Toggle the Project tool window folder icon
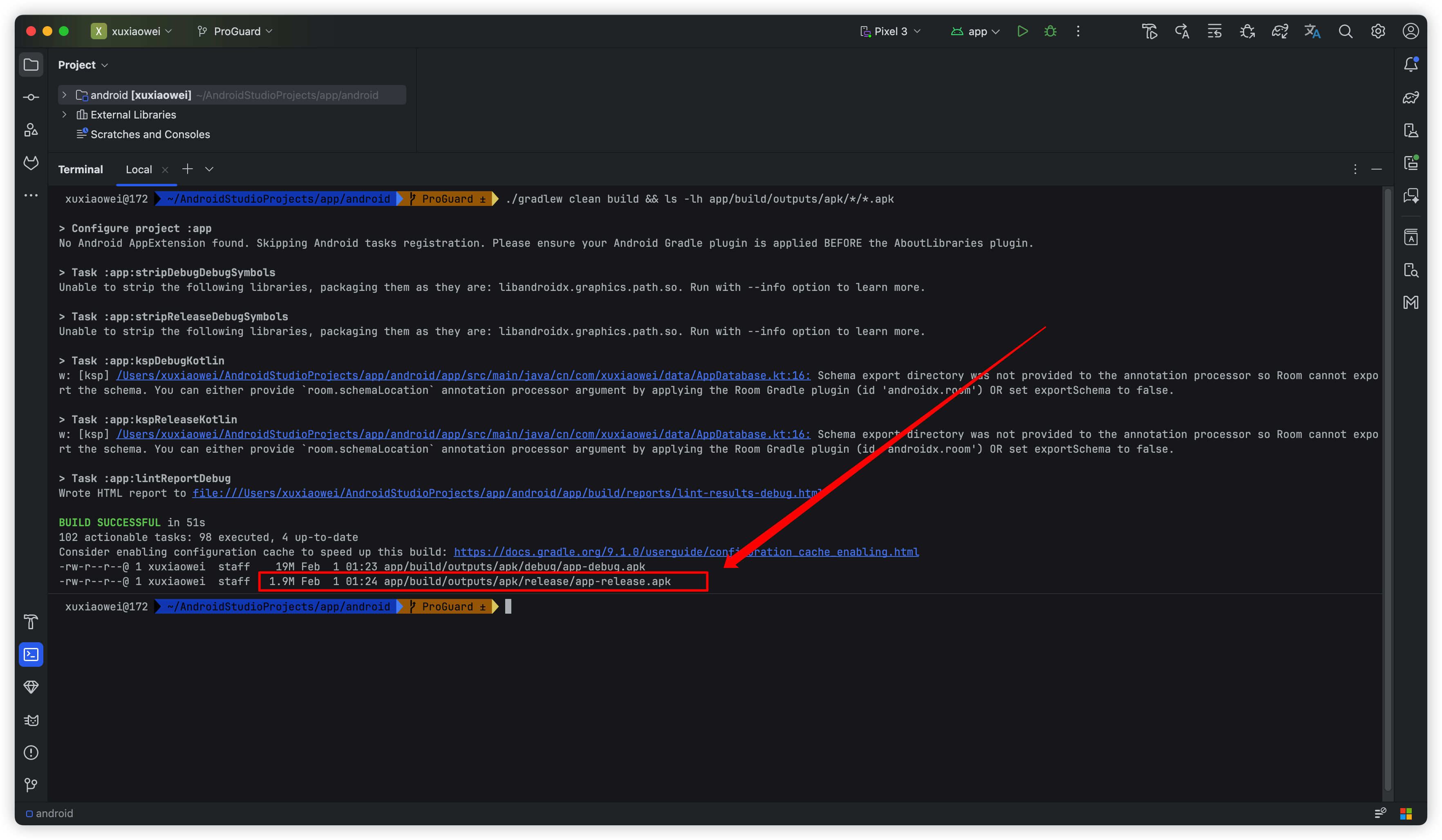Screen dimensions: 1442x840 31,65
